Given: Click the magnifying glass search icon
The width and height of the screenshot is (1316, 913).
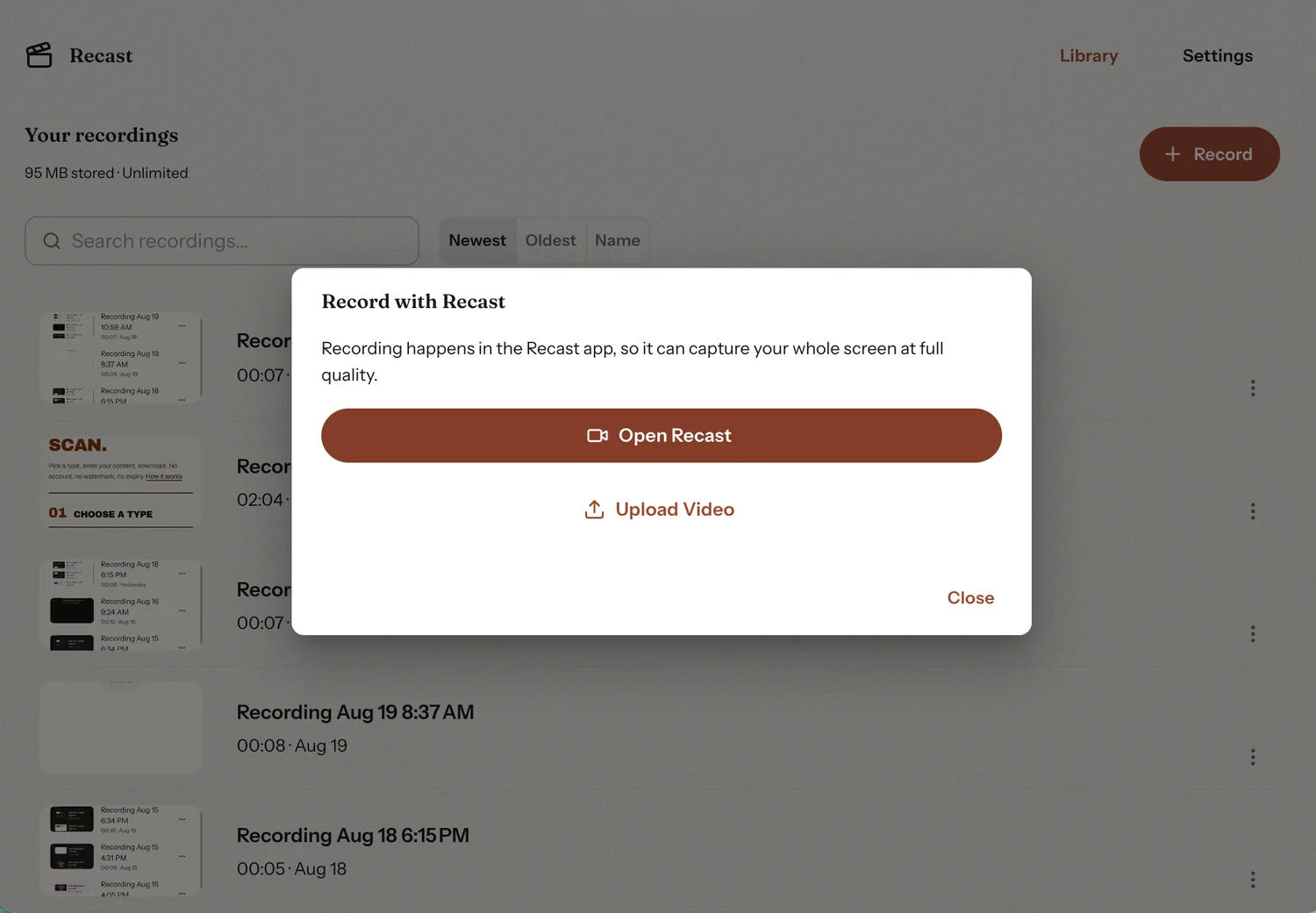Looking at the screenshot, I should pyautogui.click(x=52, y=241).
